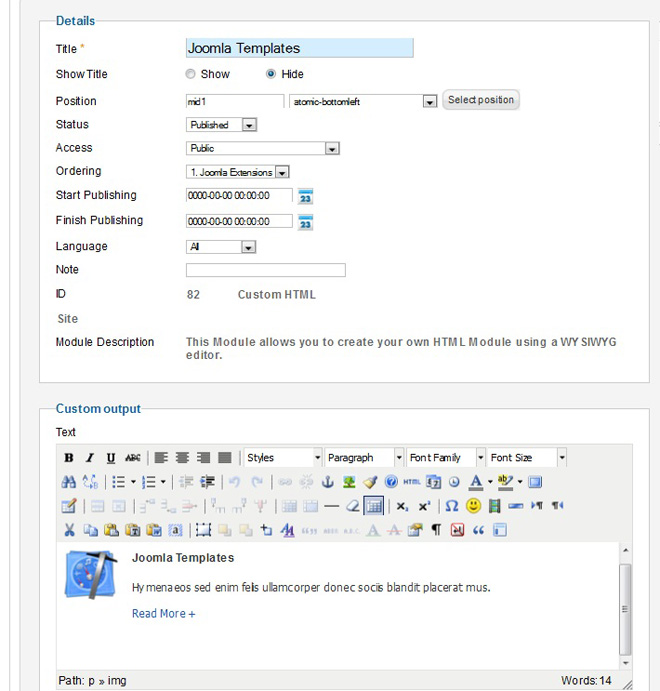660x691 pixels.
Task: Toggle bold formatting in the editor
Action: 69,458
